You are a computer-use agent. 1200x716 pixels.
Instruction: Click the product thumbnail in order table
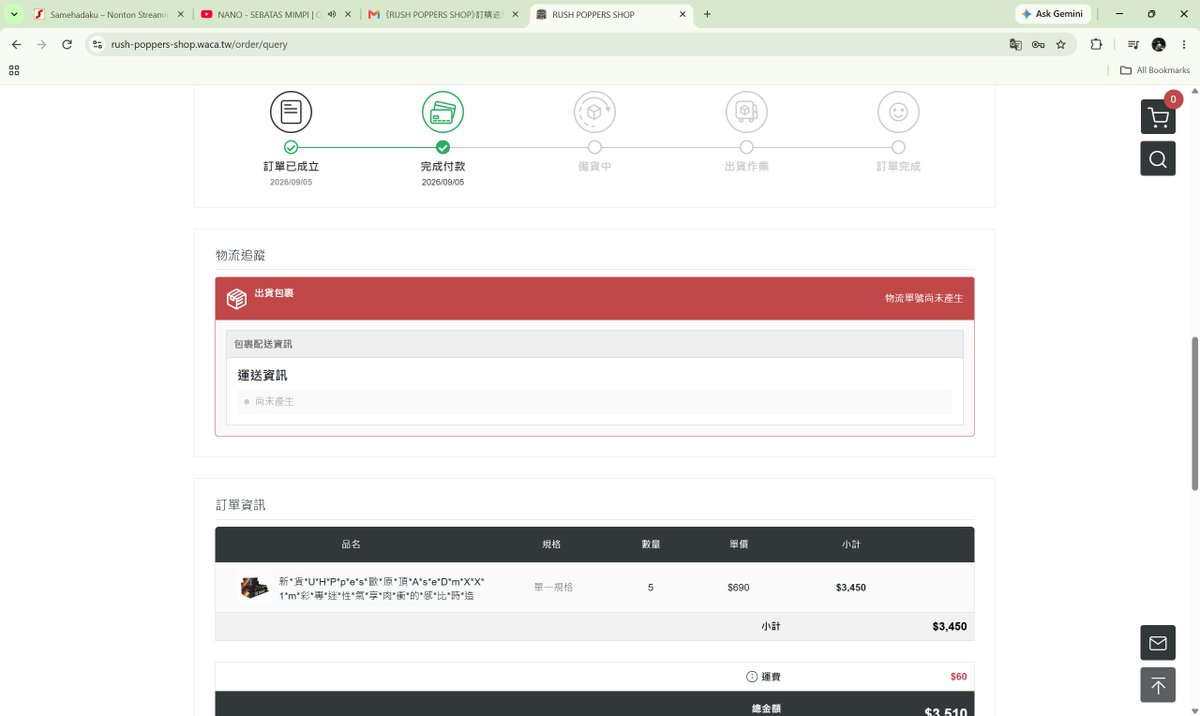tap(255, 588)
